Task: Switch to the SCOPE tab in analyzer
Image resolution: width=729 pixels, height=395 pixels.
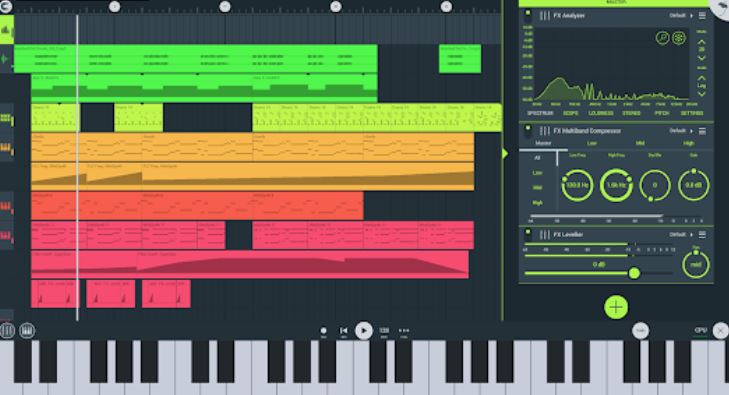Action: (x=570, y=113)
